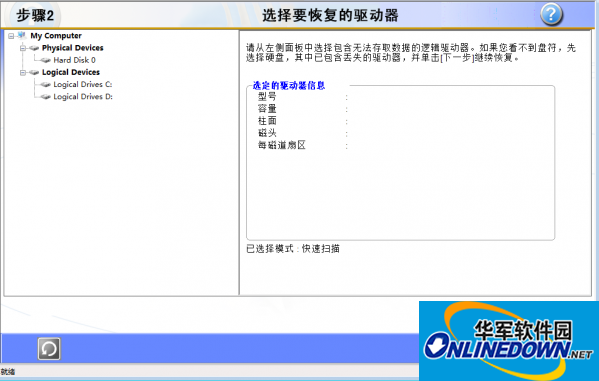Click the My Computer icon
599x381 pixels.
pos(22,36)
